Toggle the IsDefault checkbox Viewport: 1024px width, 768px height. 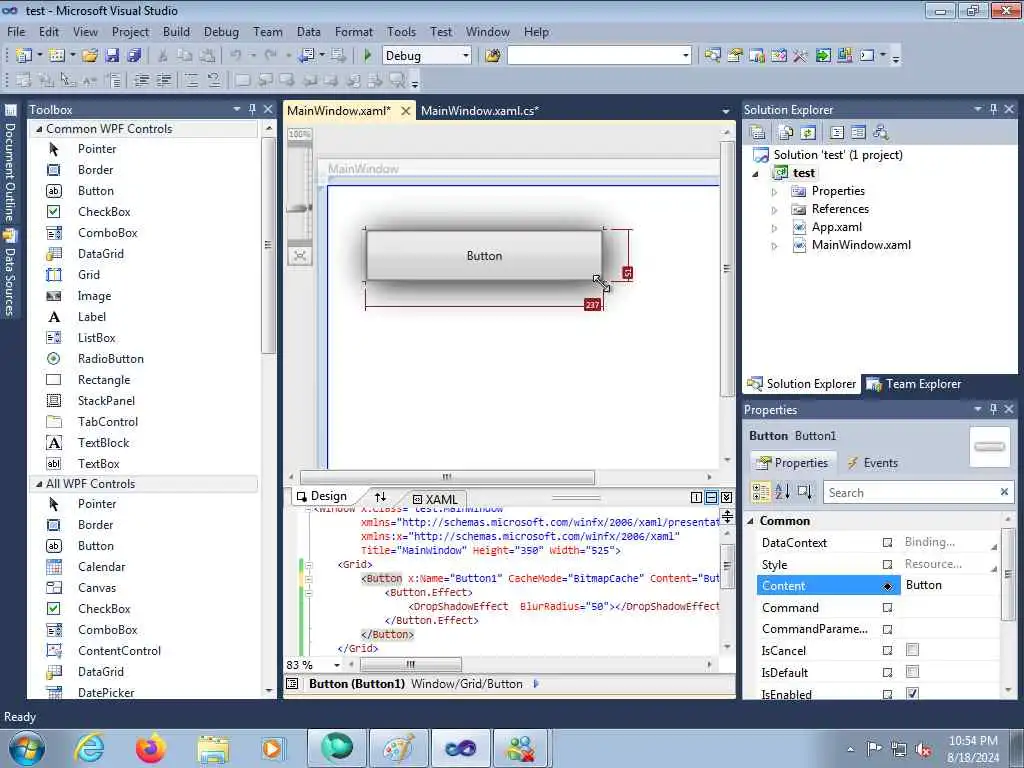click(x=912, y=671)
